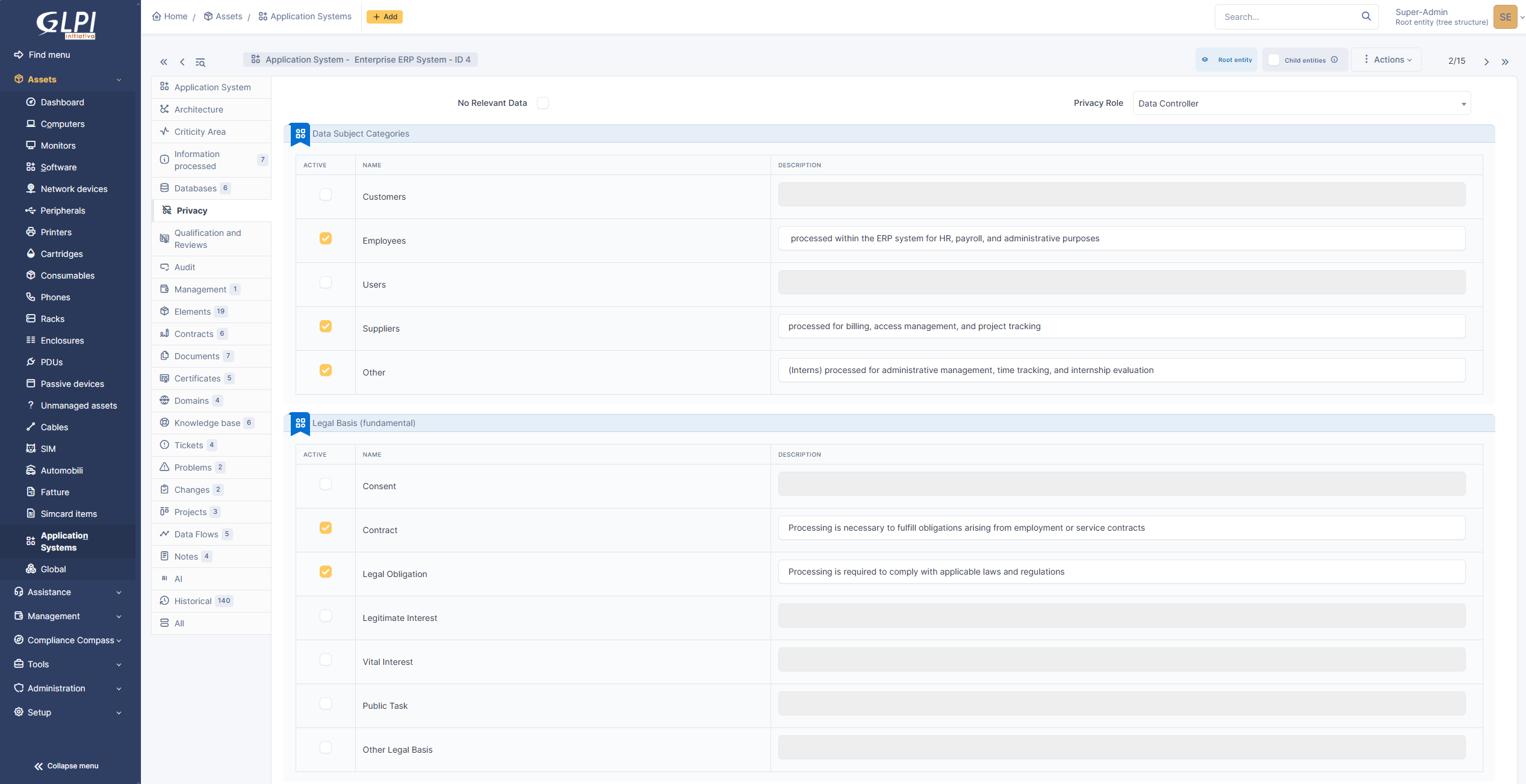Open the Actions dropdown menu
The width and height of the screenshot is (1526, 784).
pyautogui.click(x=1386, y=60)
